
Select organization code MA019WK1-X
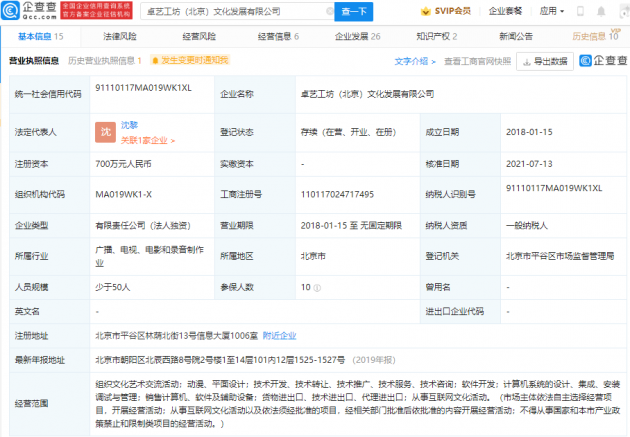pyautogui.click(x=123, y=194)
